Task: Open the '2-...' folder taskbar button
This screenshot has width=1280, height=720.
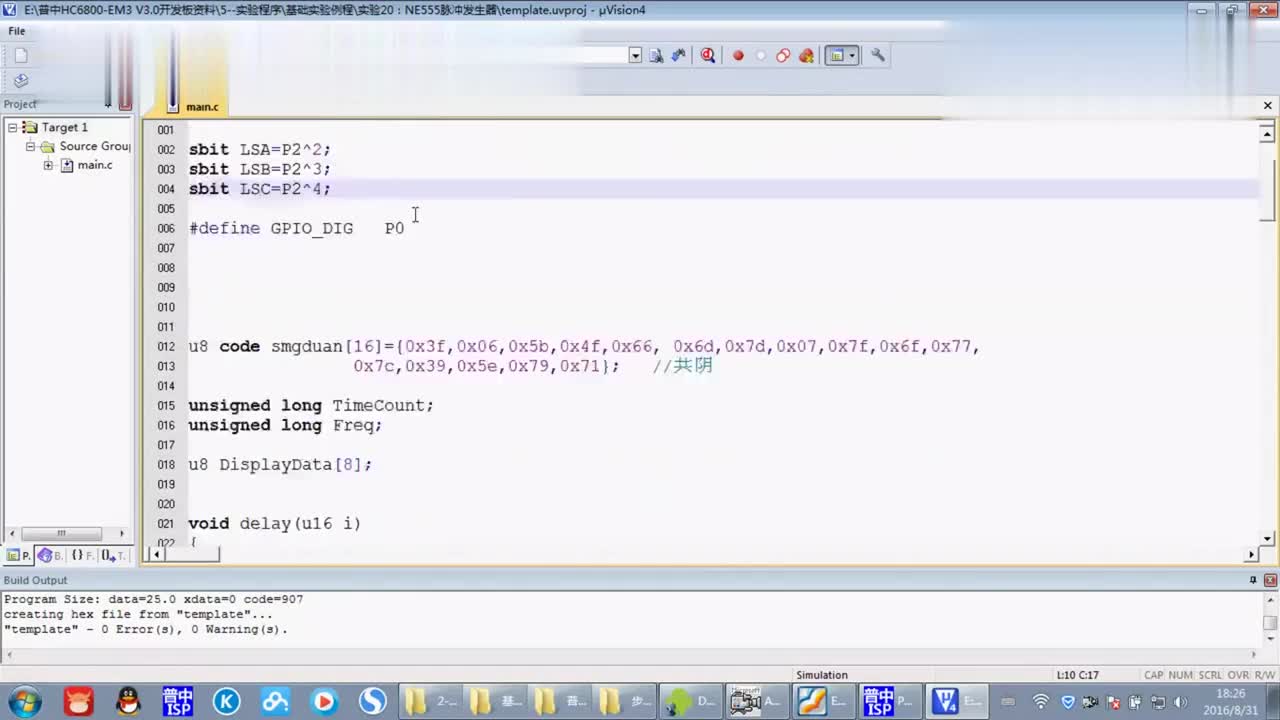Action: pos(432,702)
